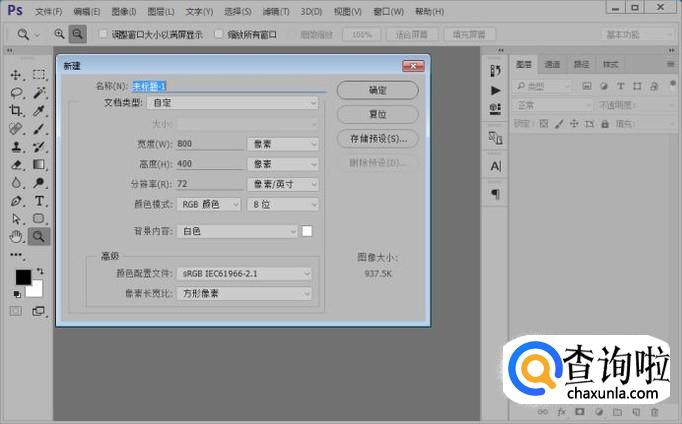Select the Blur tool

click(16, 183)
